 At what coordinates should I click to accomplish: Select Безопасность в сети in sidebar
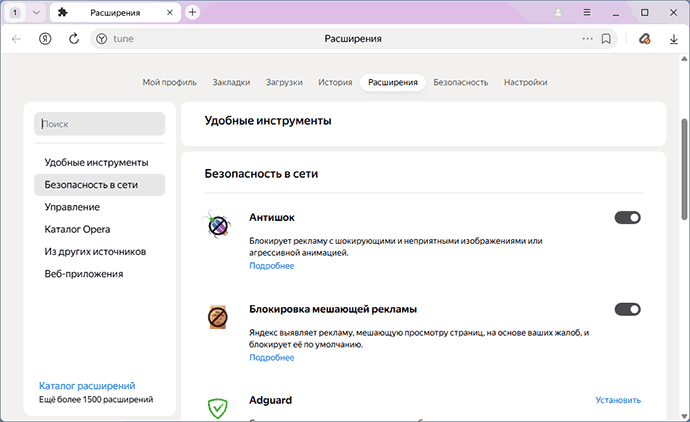tap(99, 185)
